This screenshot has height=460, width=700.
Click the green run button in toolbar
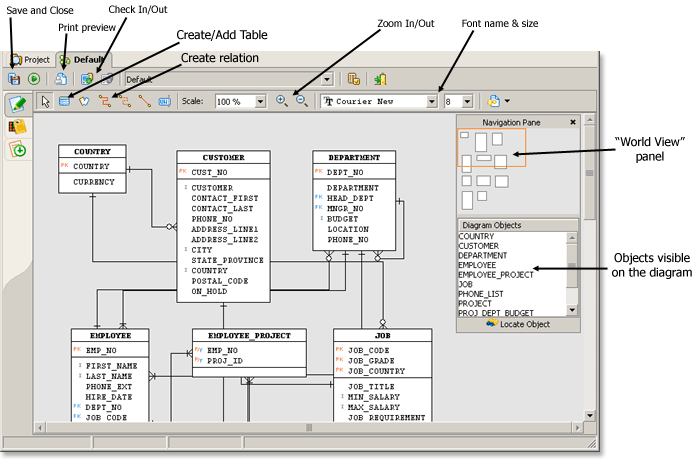pyautogui.click(x=34, y=79)
